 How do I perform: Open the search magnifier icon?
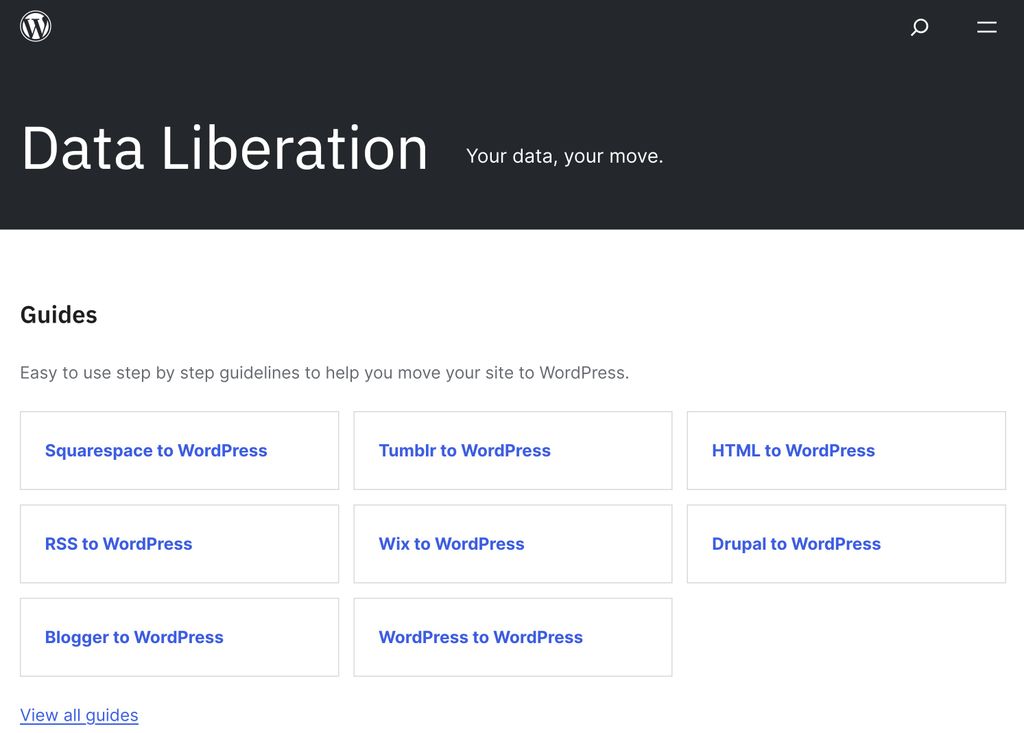[919, 27]
